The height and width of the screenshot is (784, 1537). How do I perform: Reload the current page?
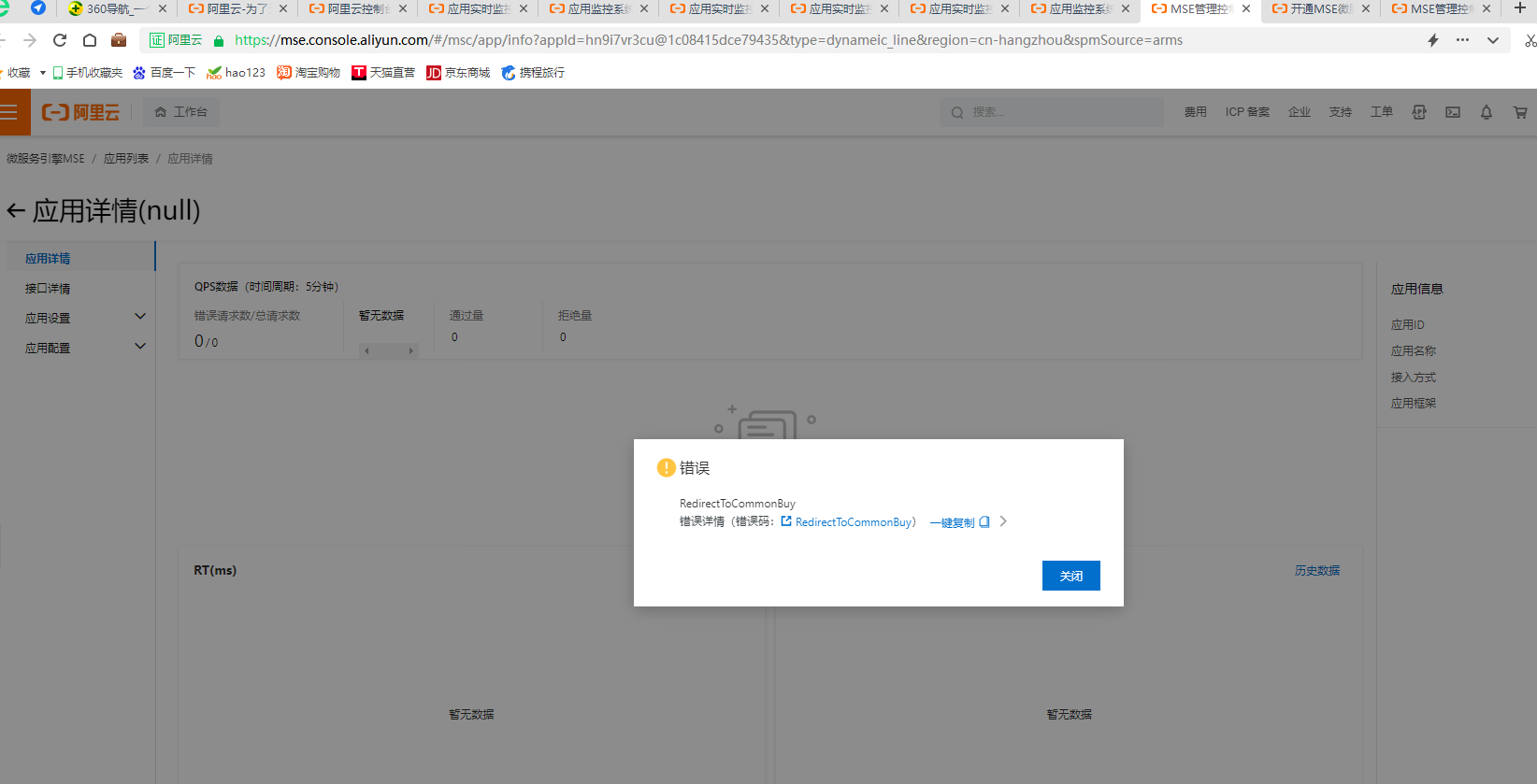[x=60, y=40]
